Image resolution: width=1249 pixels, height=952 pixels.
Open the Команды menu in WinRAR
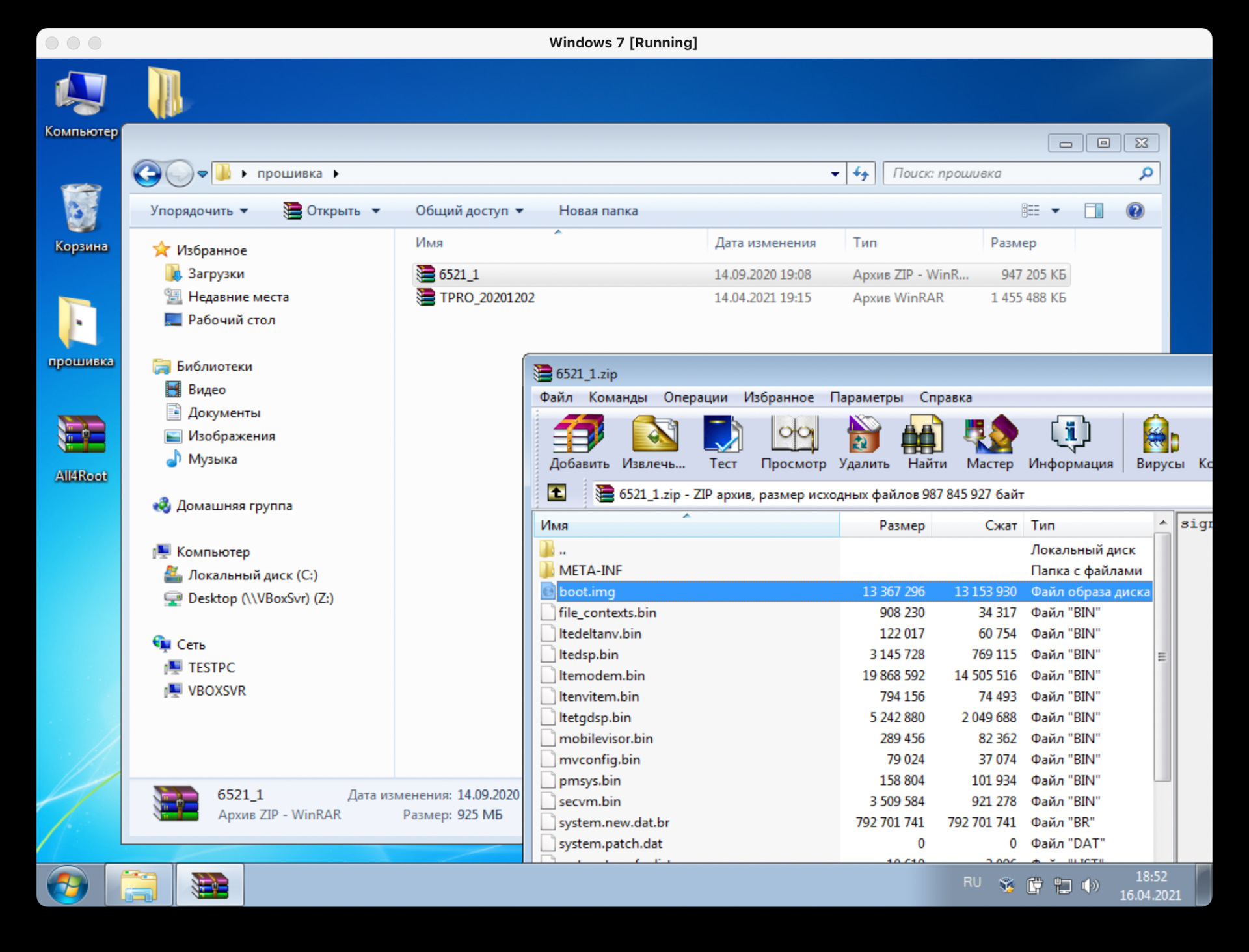click(x=617, y=397)
